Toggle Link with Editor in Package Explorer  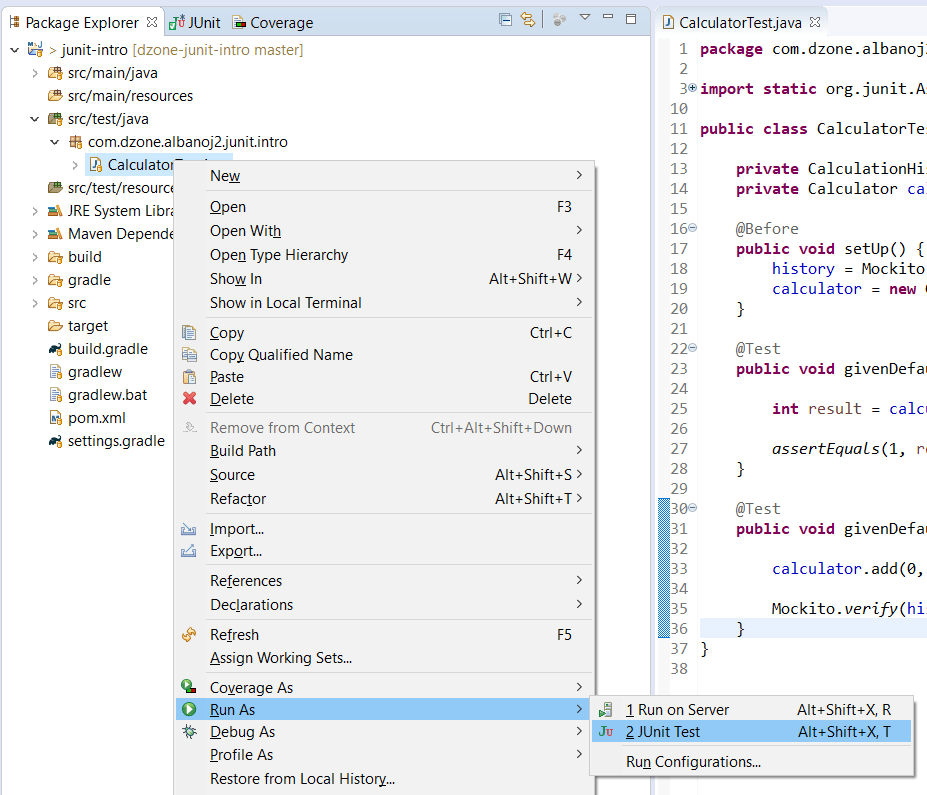(527, 21)
